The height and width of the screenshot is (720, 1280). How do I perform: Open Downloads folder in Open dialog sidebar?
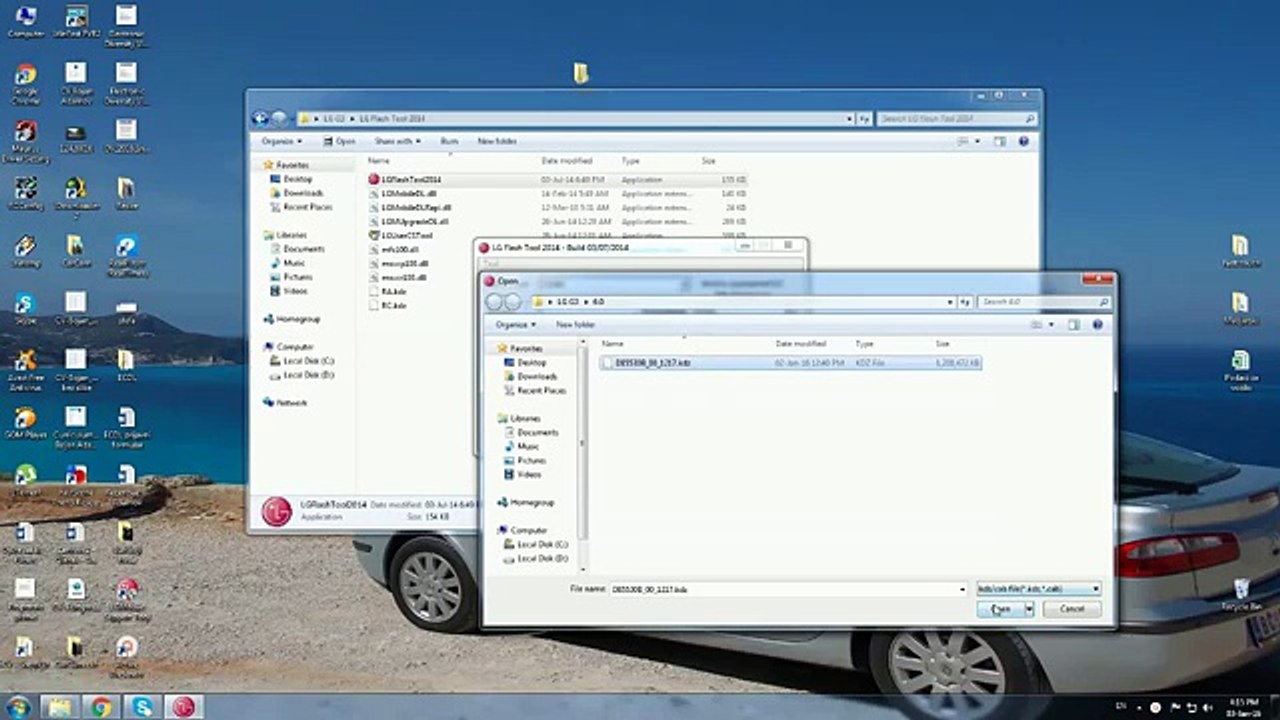537,377
